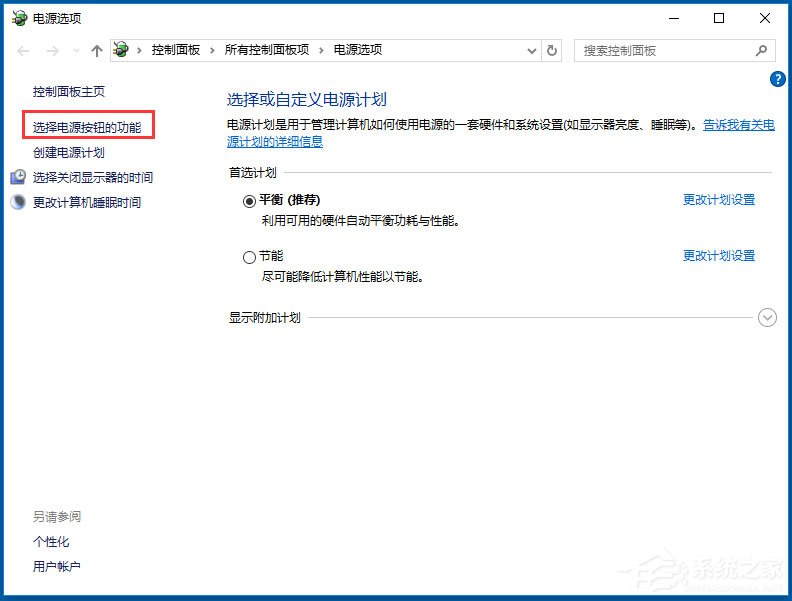Expand the 显示附加计划 section chevron
The width and height of the screenshot is (792, 601).
pos(767,318)
